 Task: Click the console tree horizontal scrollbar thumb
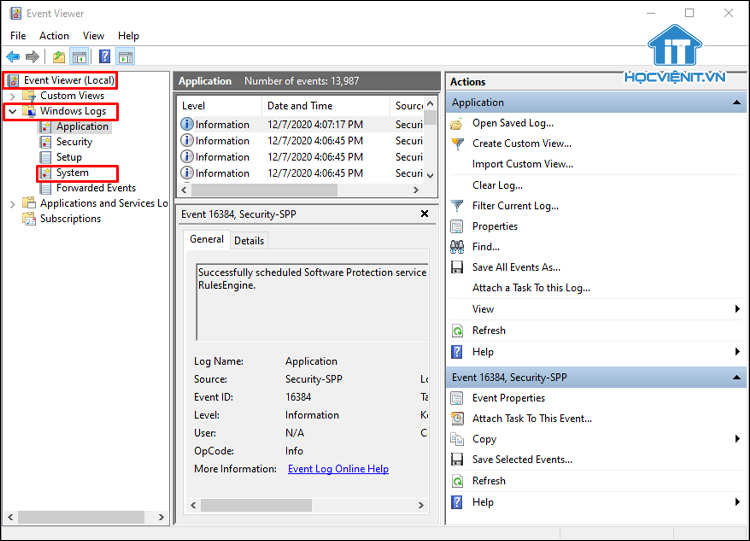pyautogui.click(x=81, y=517)
